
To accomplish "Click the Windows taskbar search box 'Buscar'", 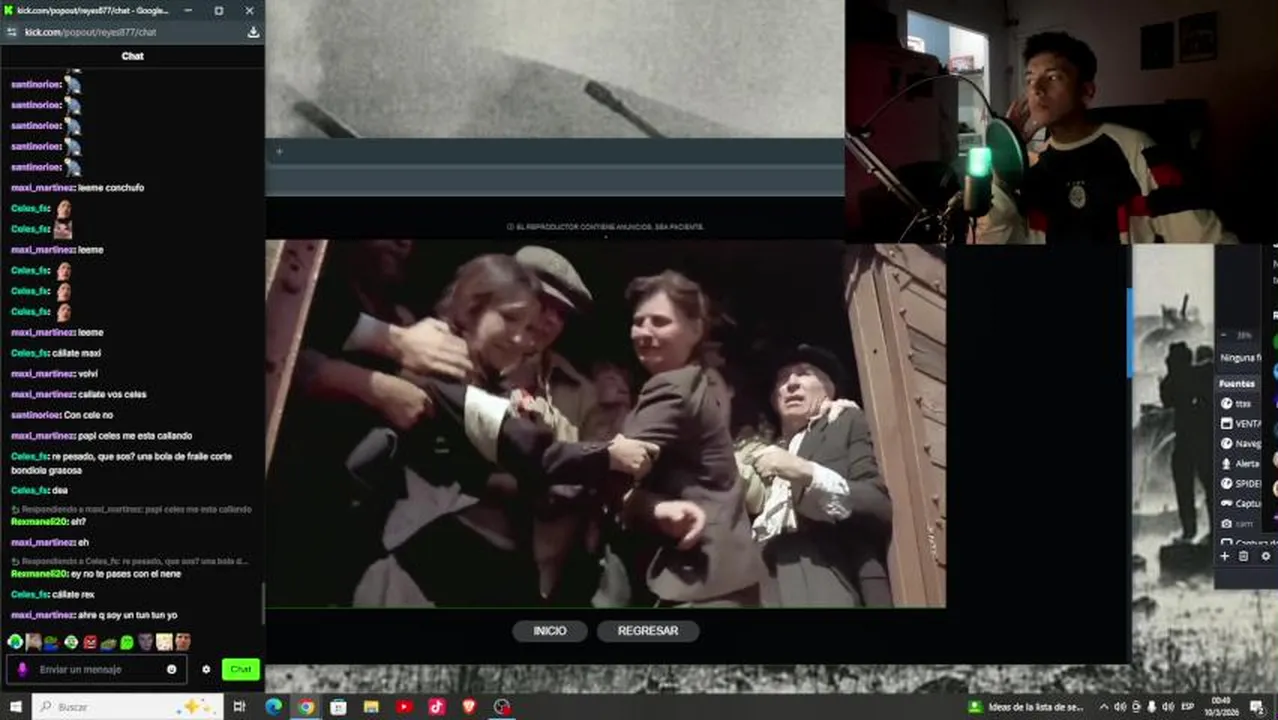I will tap(128, 707).
